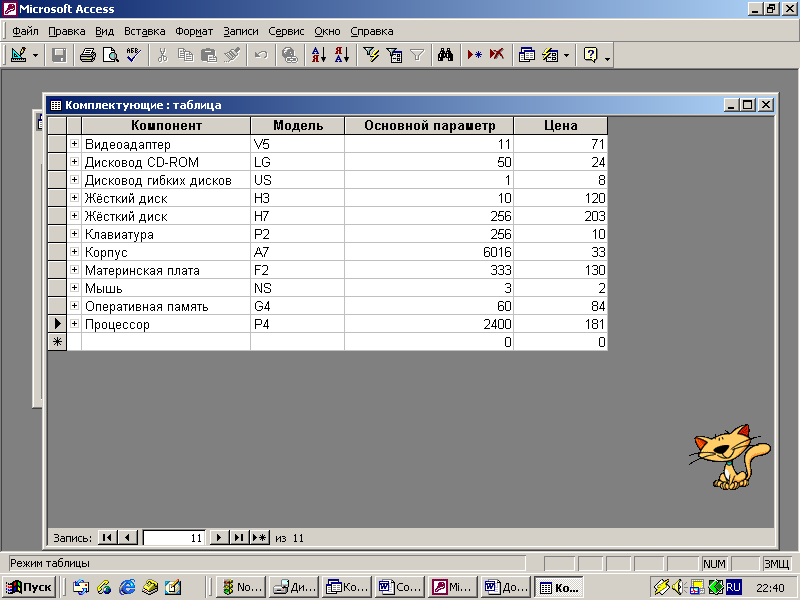The height and width of the screenshot is (600, 800).
Task: Click the Copy icon
Action: pyautogui.click(x=186, y=55)
